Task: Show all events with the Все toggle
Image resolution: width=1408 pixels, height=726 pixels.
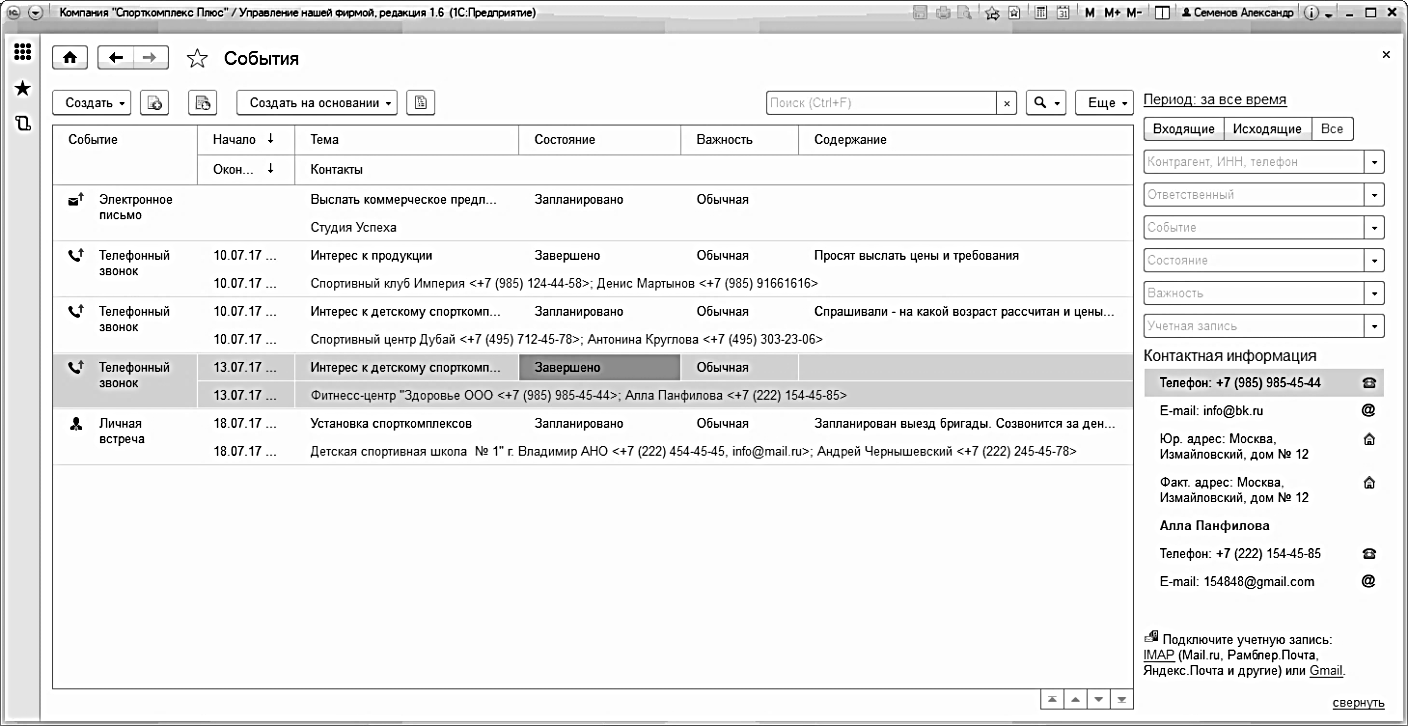Action: pos(1332,129)
